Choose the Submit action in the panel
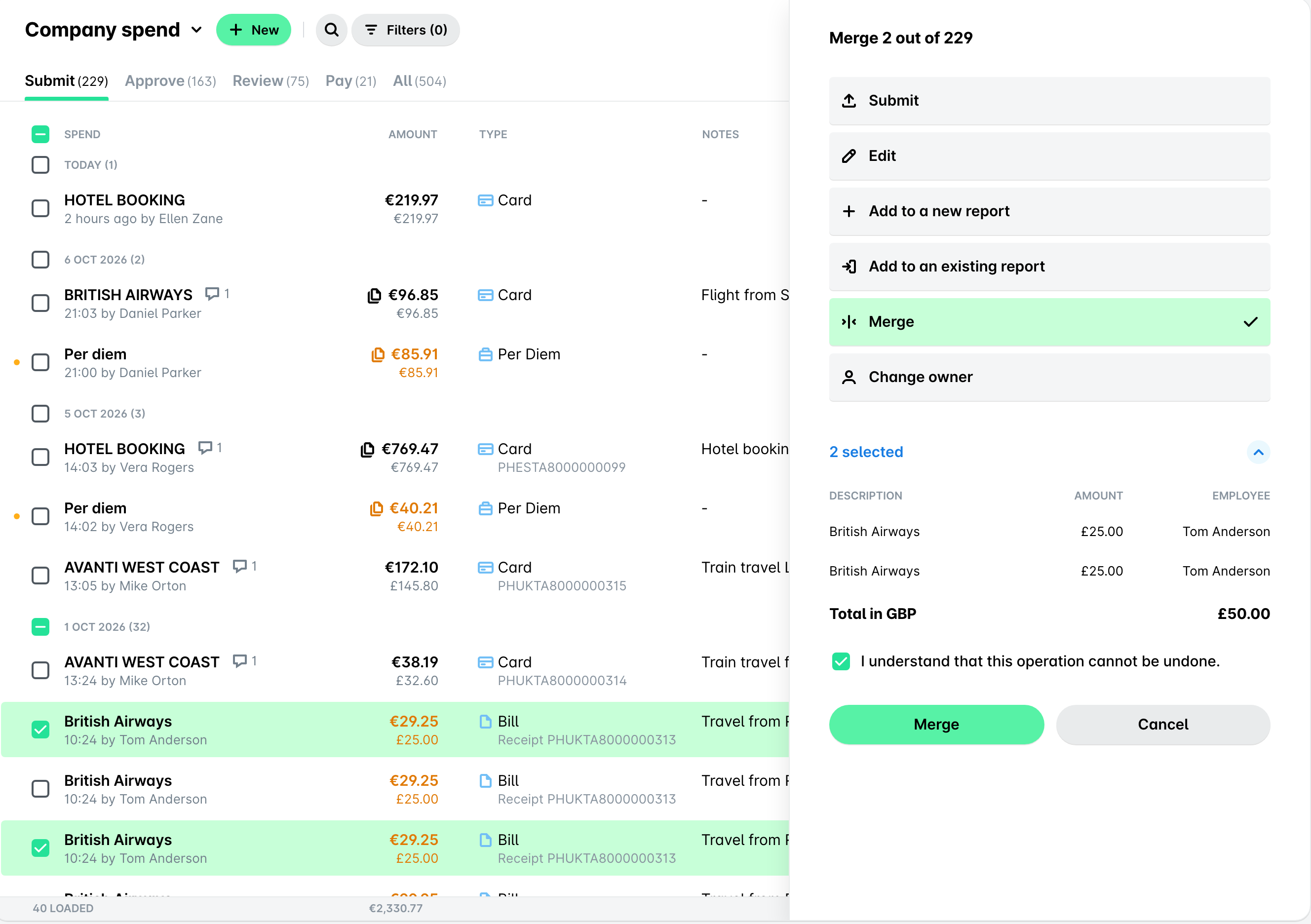Screen dimensions: 1311x924 point(1049,101)
